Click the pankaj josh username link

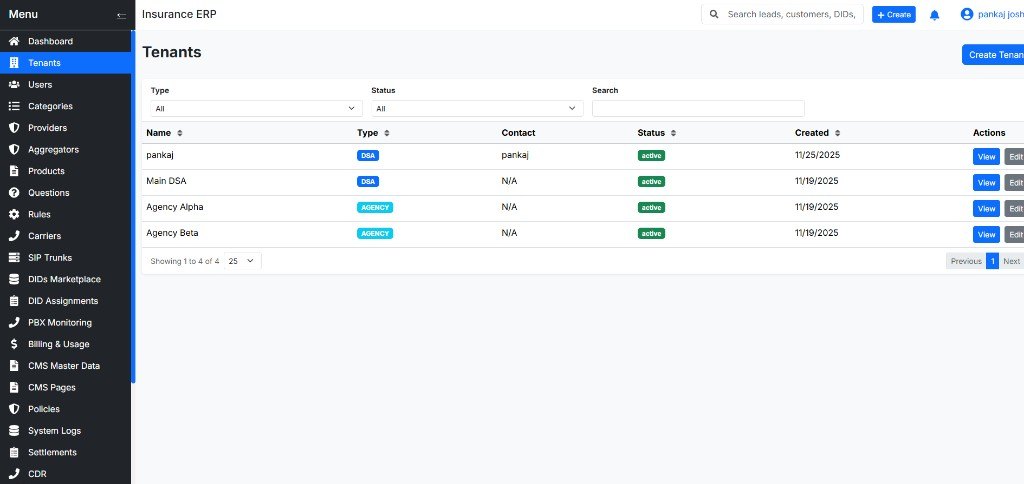1000,14
